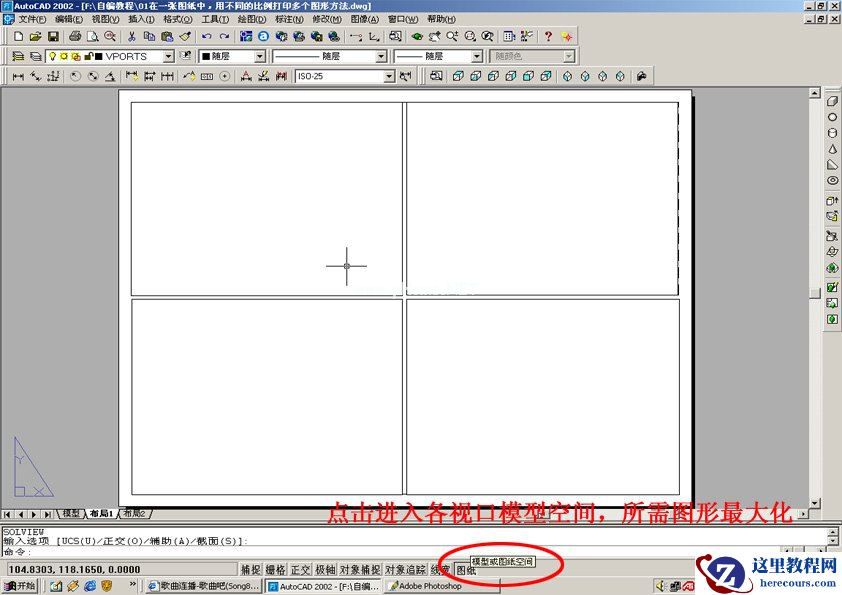Select the Radius Dimension tool
Viewport: 842px width, 595px height.
pos(75,76)
